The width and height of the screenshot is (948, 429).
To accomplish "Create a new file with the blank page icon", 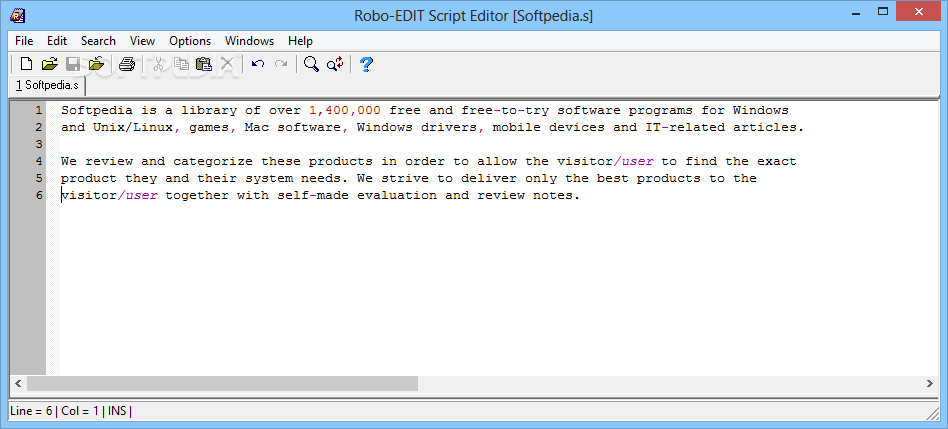I will [x=26, y=63].
